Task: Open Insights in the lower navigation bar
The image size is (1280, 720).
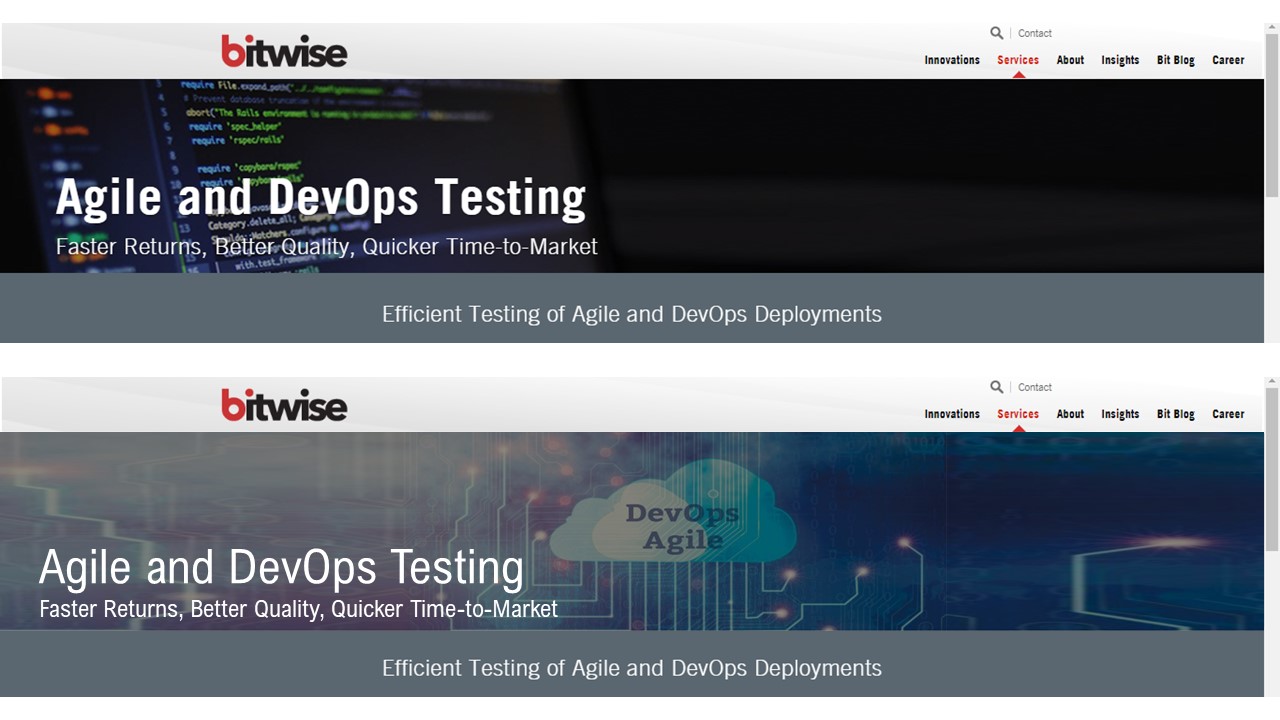Action: (1120, 414)
